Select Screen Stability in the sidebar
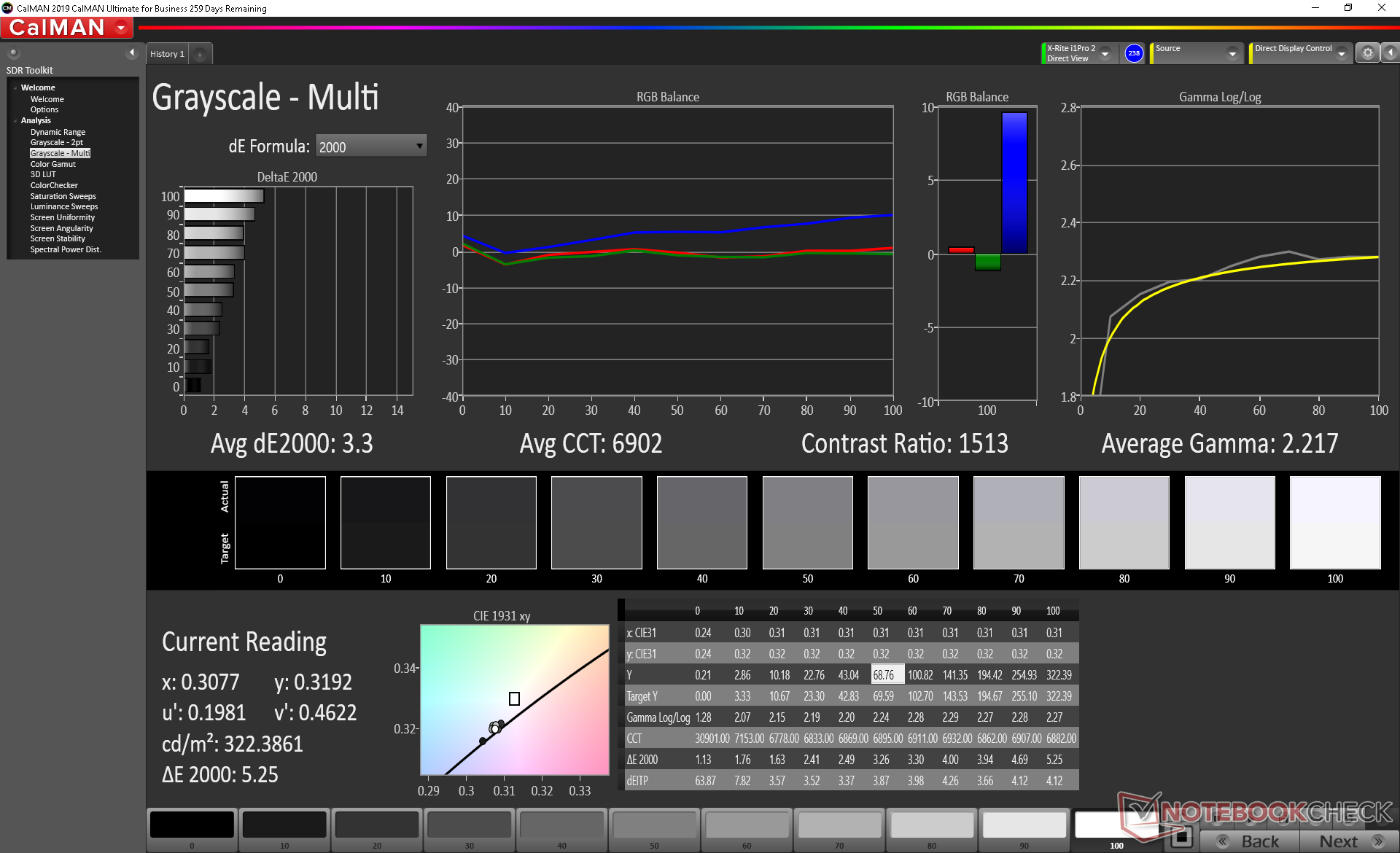Image resolution: width=1400 pixels, height=853 pixels. [58, 238]
